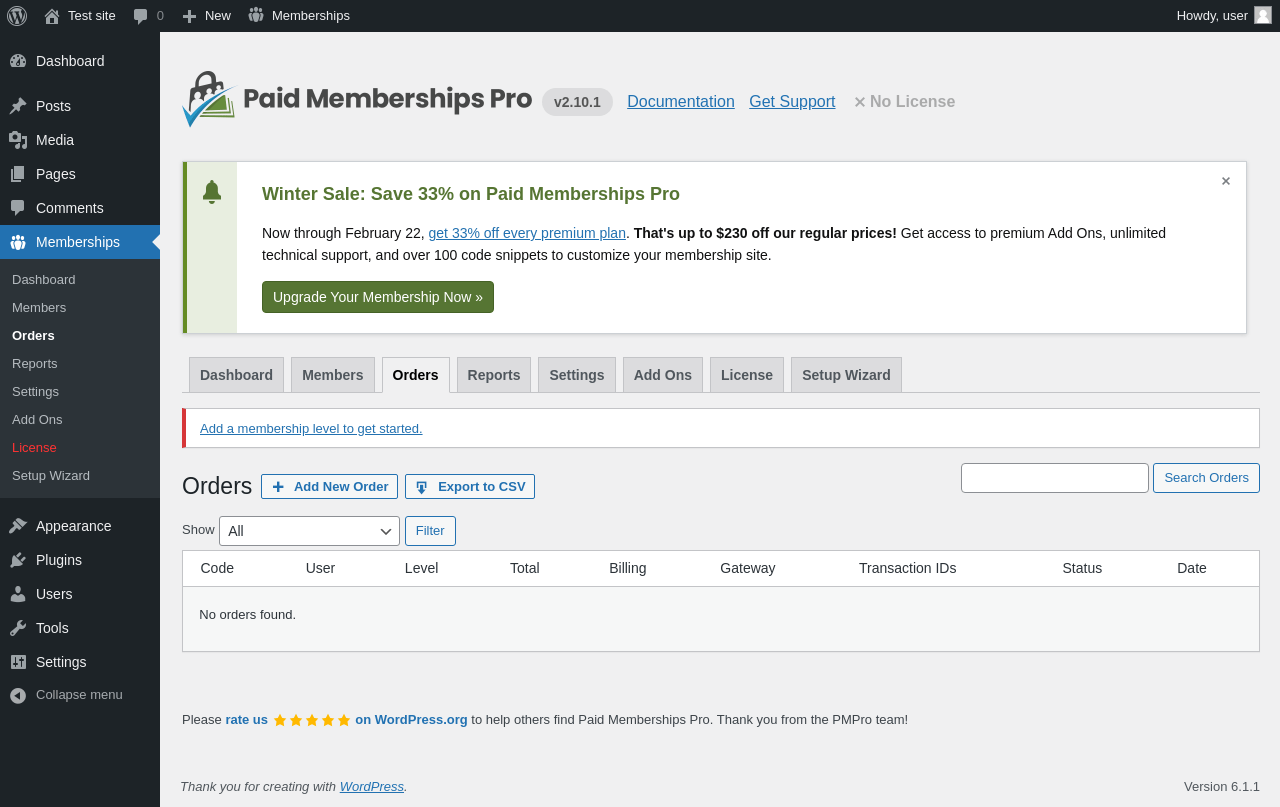1280x807 pixels.
Task: Collapse the admin sidebar menu
Action: 80,695
